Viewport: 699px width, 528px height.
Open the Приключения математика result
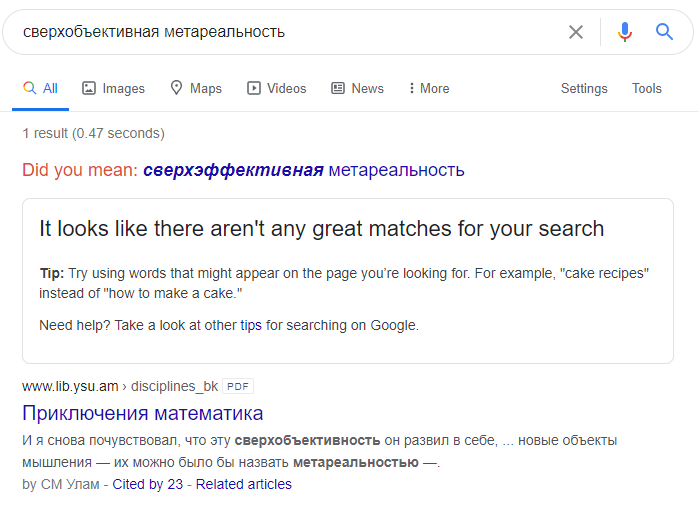(x=143, y=413)
